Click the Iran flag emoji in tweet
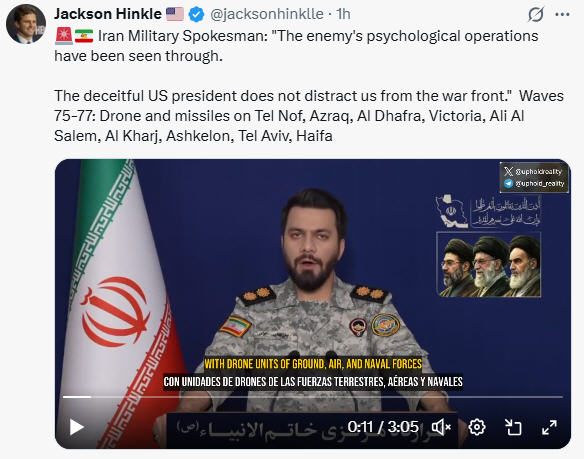Viewport: 584px width, 459px height. [x=84, y=36]
